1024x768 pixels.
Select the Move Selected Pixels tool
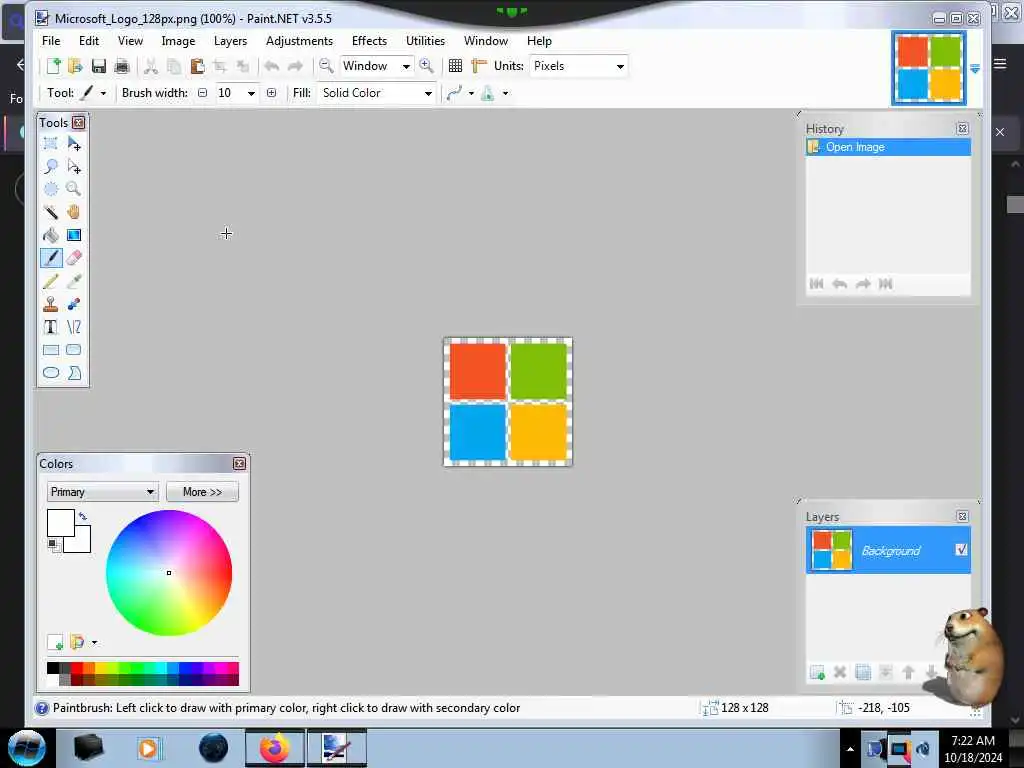pos(74,144)
